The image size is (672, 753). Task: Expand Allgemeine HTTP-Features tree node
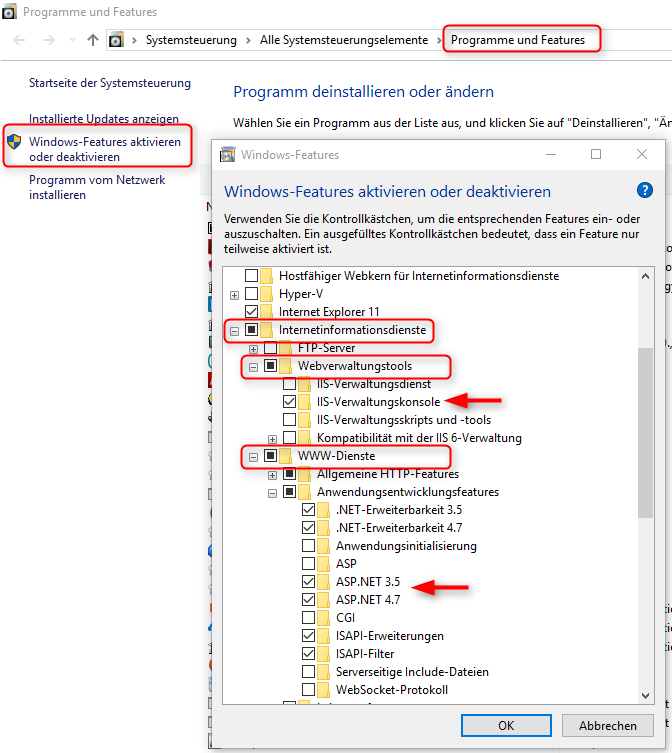(272, 475)
